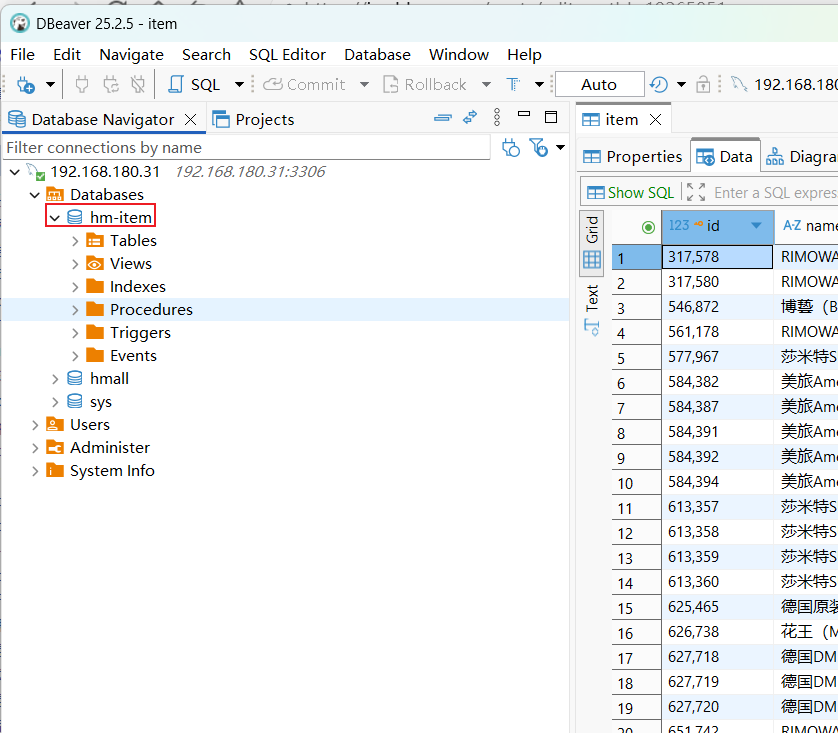Expand the sys database node

pyautogui.click(x=55, y=402)
